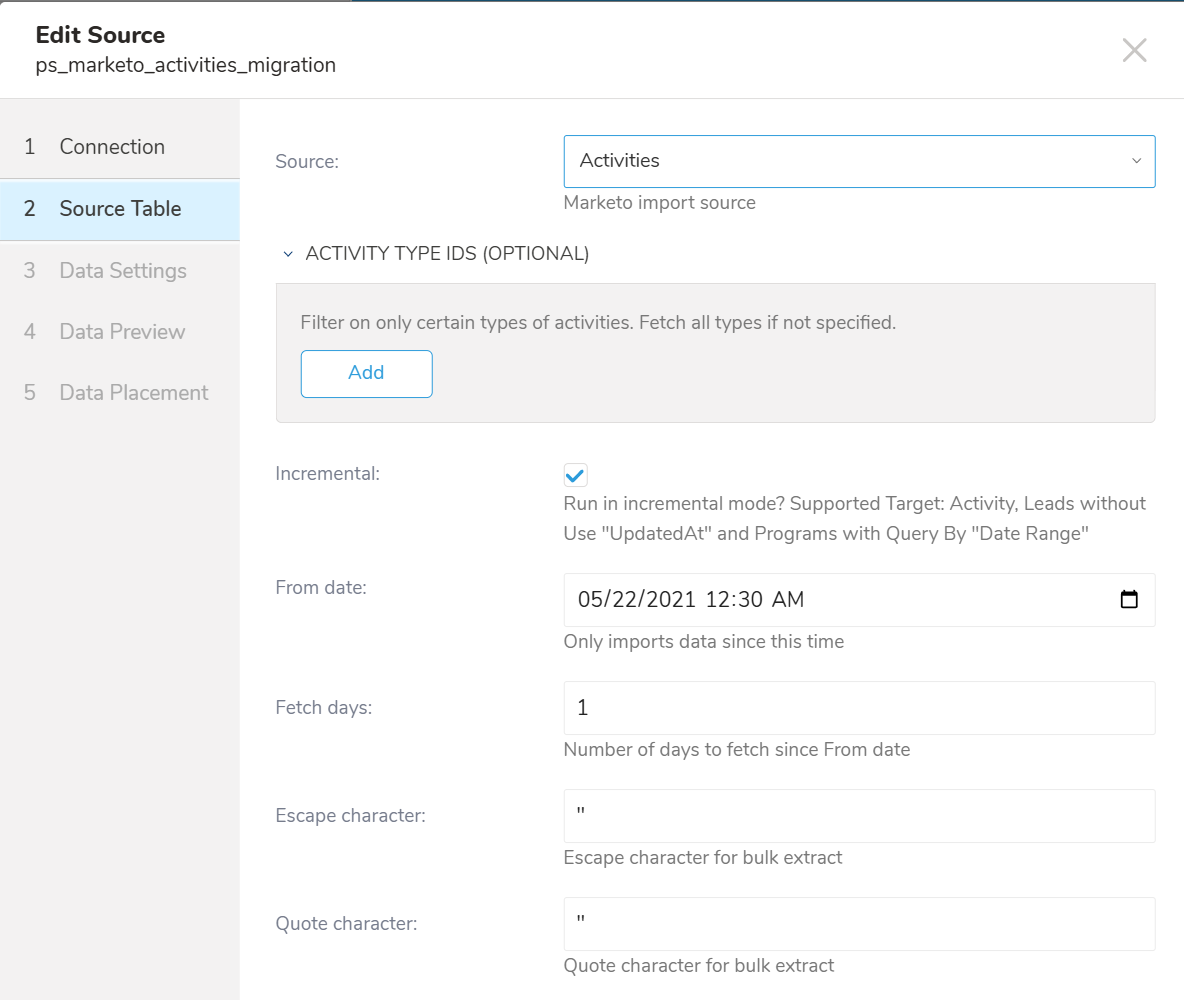Close the Edit Source dialog
The width and height of the screenshot is (1184, 1000).
click(1134, 50)
